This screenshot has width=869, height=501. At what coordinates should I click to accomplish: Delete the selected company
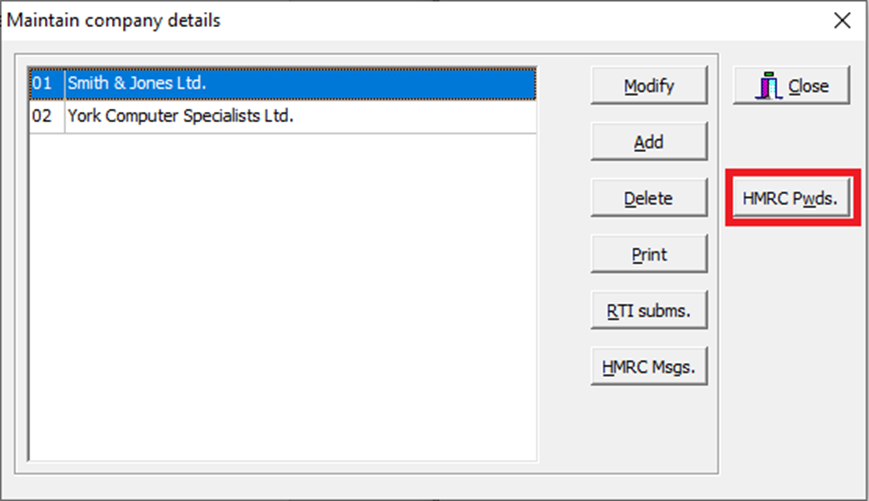coord(649,198)
